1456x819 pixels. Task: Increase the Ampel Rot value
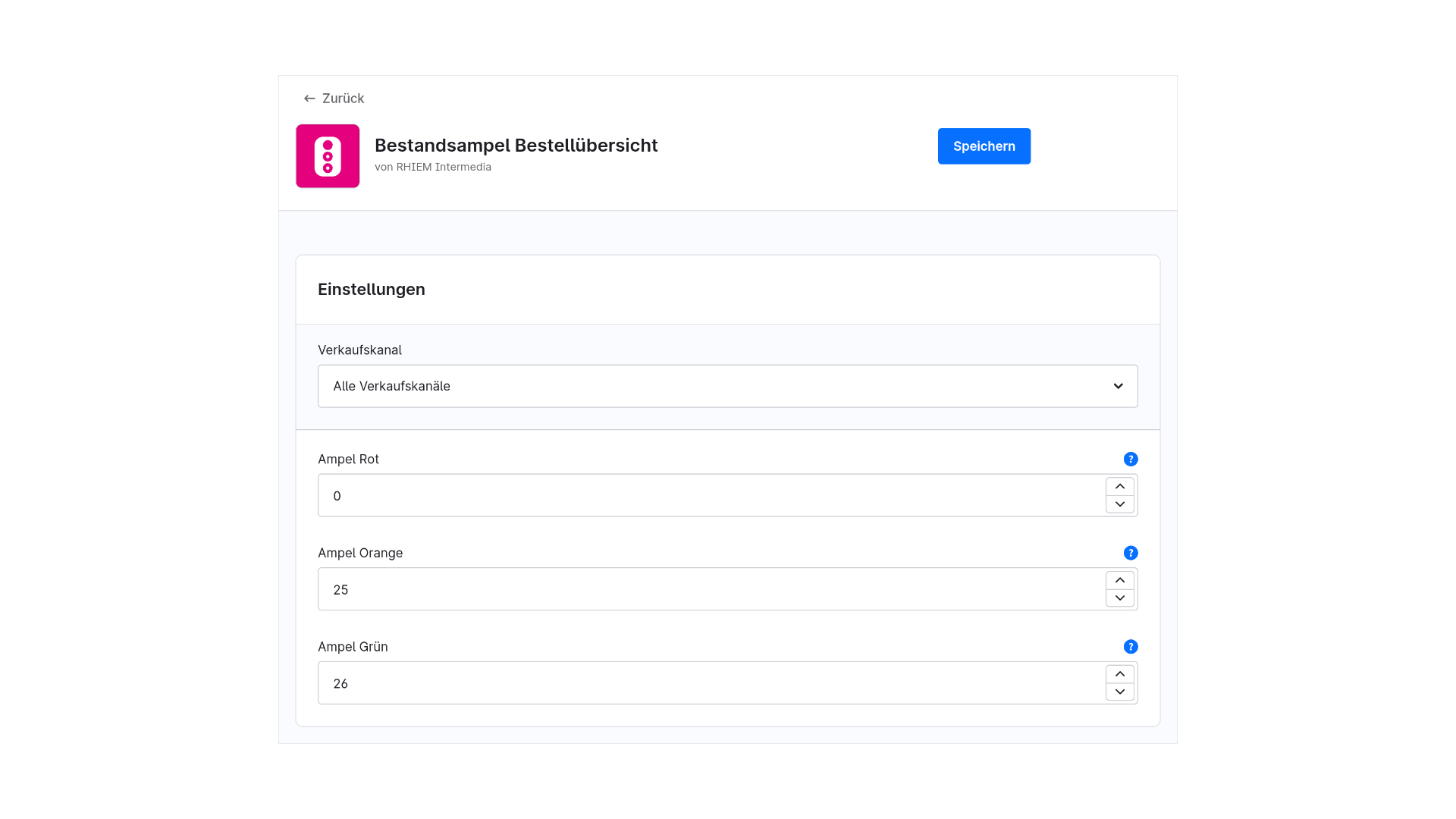[x=1120, y=486]
